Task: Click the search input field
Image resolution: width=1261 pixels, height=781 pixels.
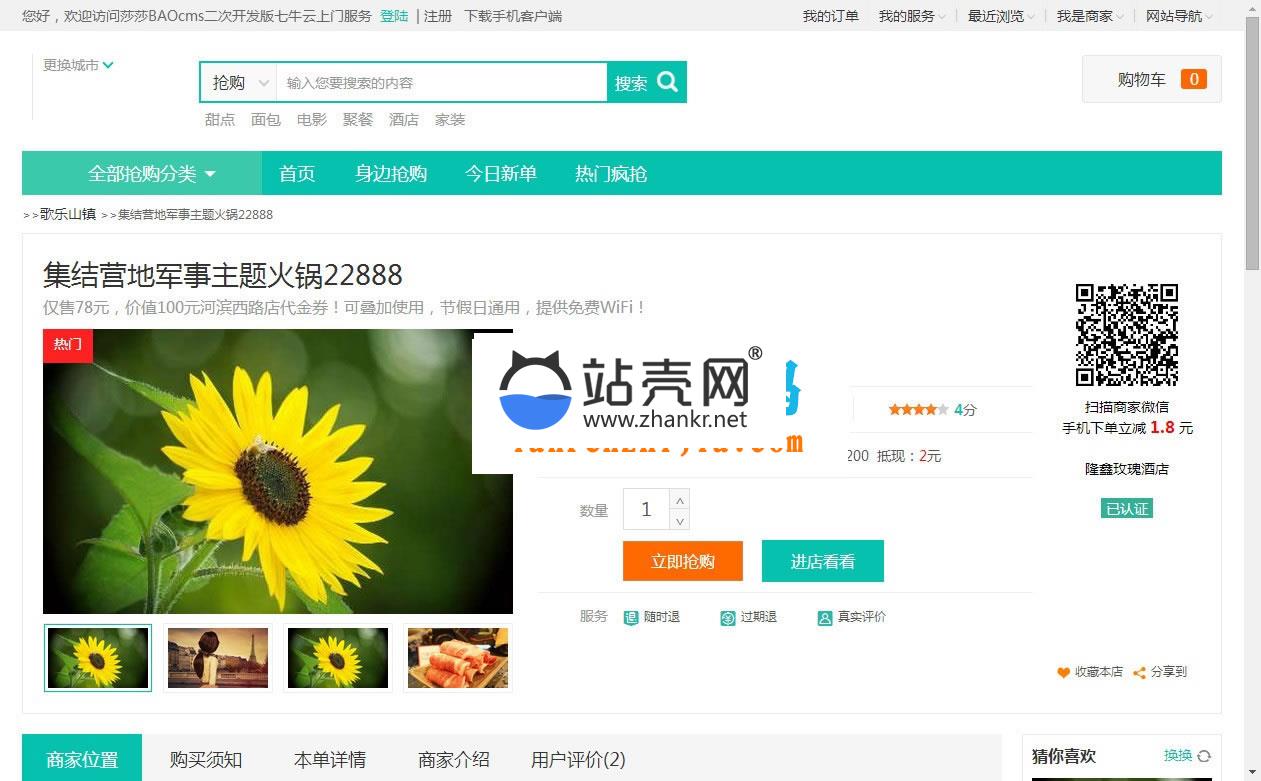Action: pyautogui.click(x=441, y=82)
